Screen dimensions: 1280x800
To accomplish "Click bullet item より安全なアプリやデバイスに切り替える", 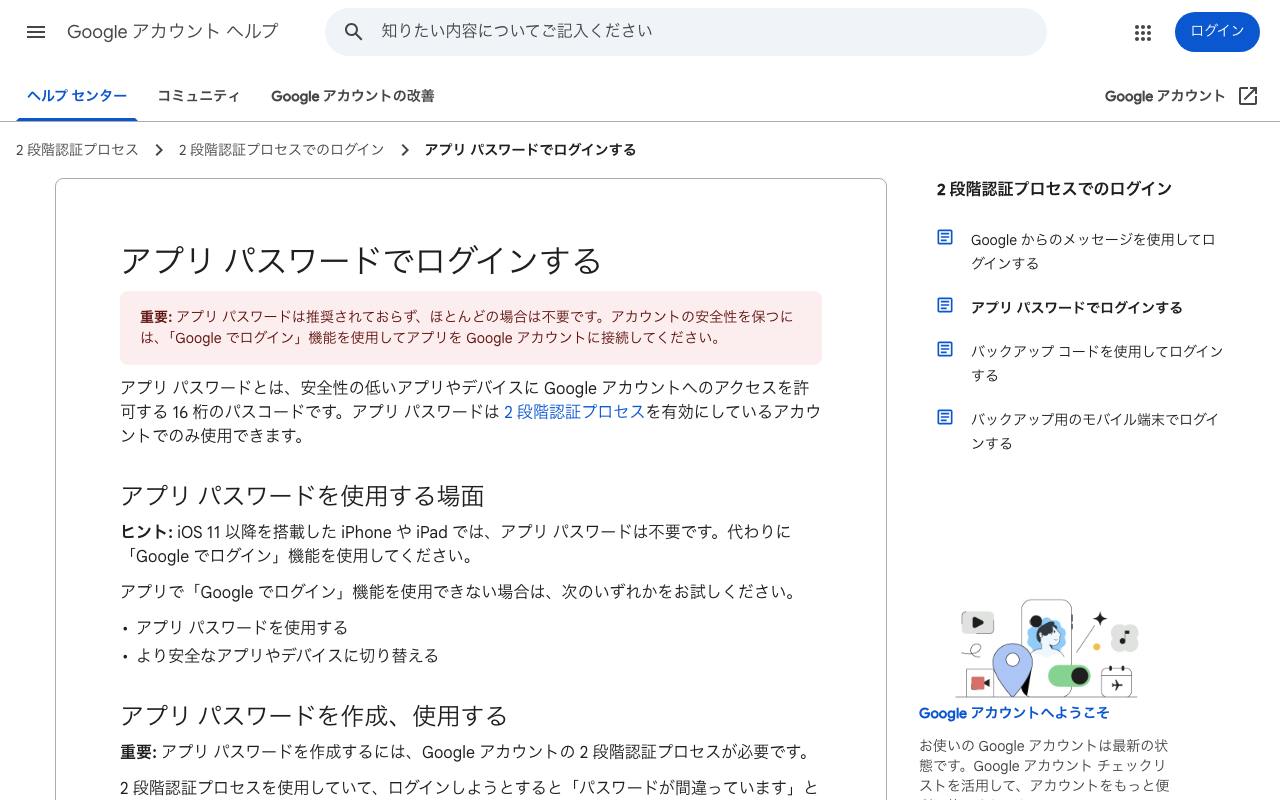I will click(287, 656).
